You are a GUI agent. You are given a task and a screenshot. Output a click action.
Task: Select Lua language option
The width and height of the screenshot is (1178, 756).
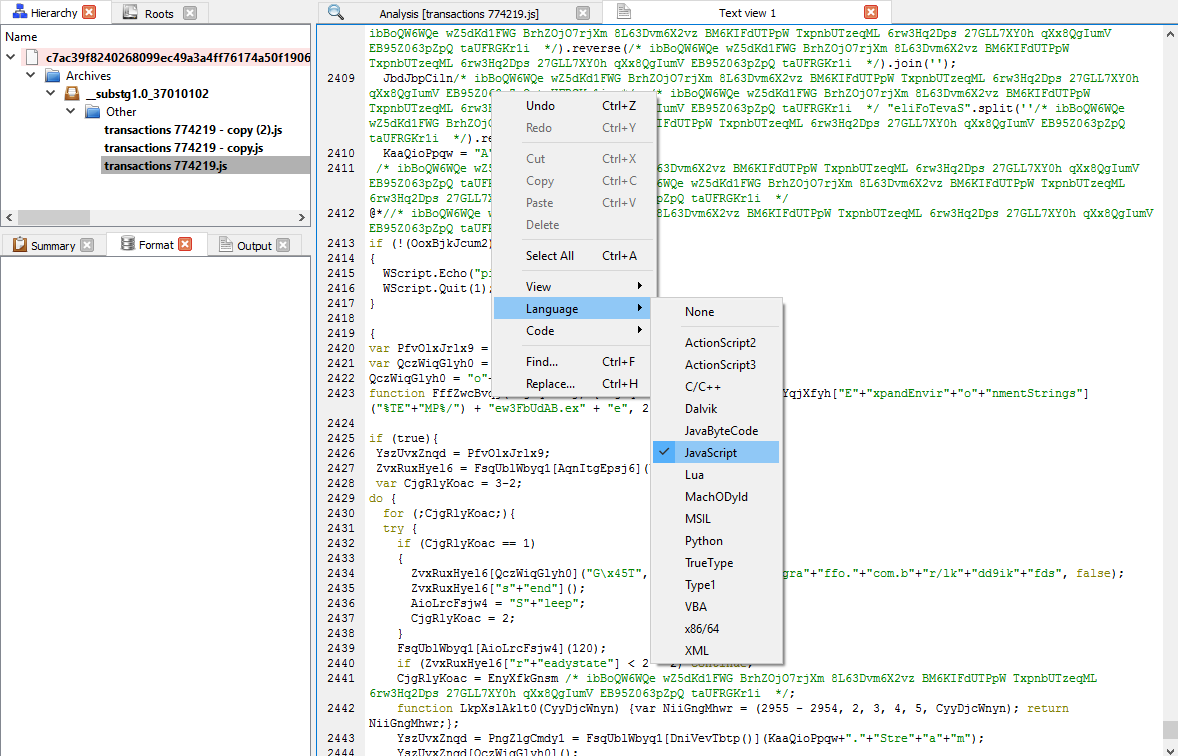(716, 474)
